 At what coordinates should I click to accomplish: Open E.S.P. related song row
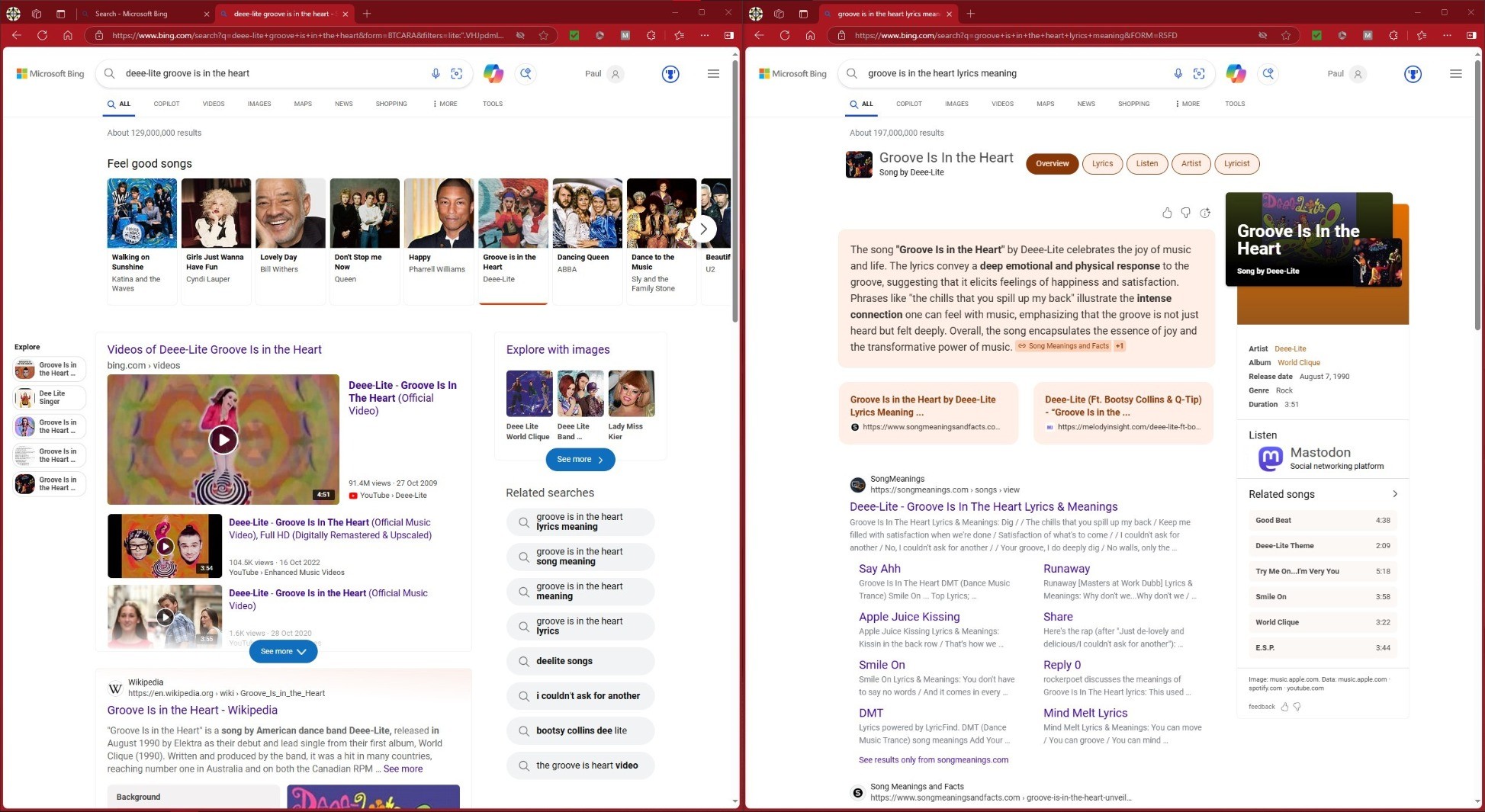tap(1323, 647)
